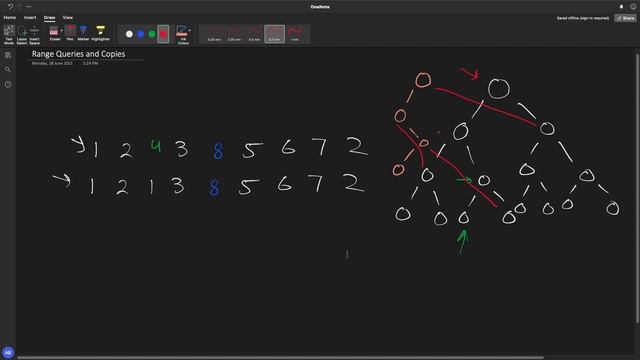
Task: Expand the Eraser options arrow
Action: [62, 31]
